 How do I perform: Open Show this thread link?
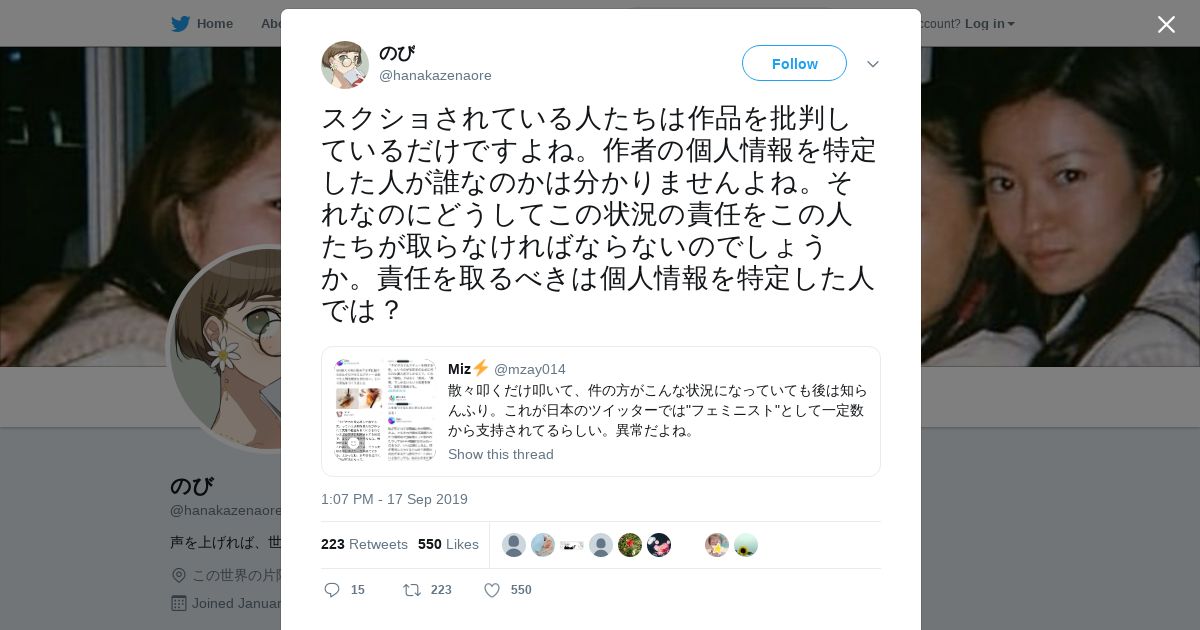click(501, 454)
